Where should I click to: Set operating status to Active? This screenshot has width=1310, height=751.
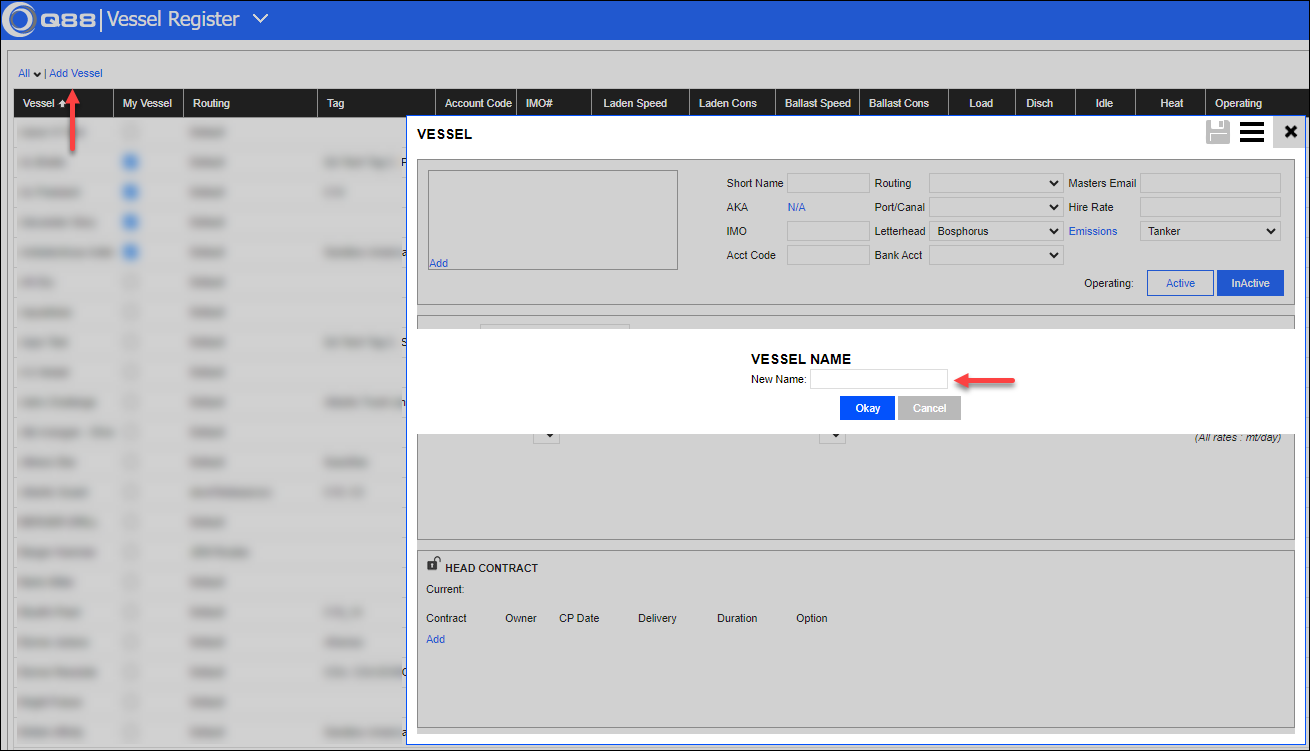tap(1180, 283)
